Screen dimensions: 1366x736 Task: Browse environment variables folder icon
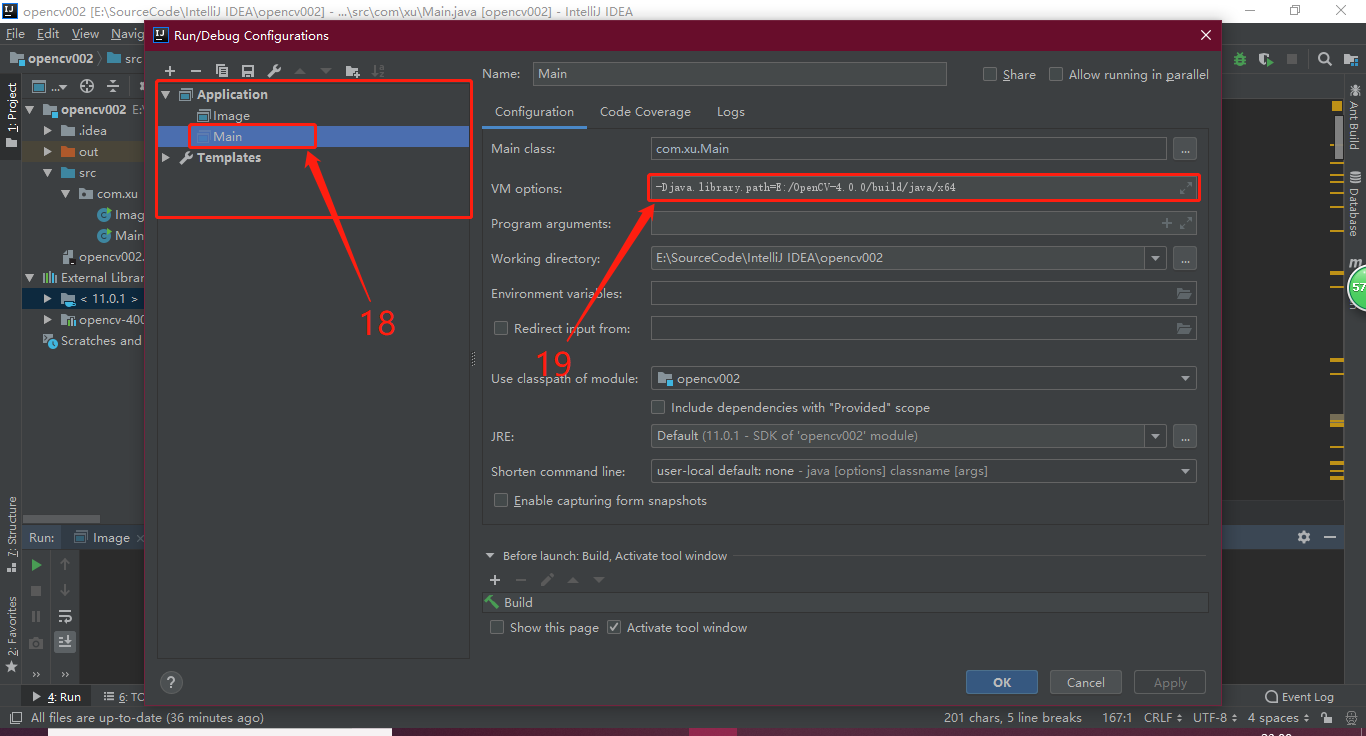(x=1184, y=294)
